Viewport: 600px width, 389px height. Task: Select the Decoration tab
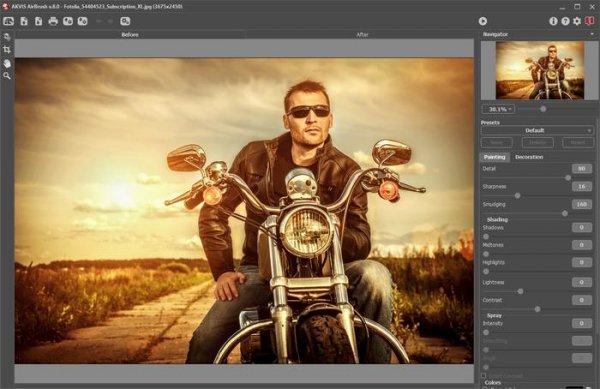tap(529, 157)
